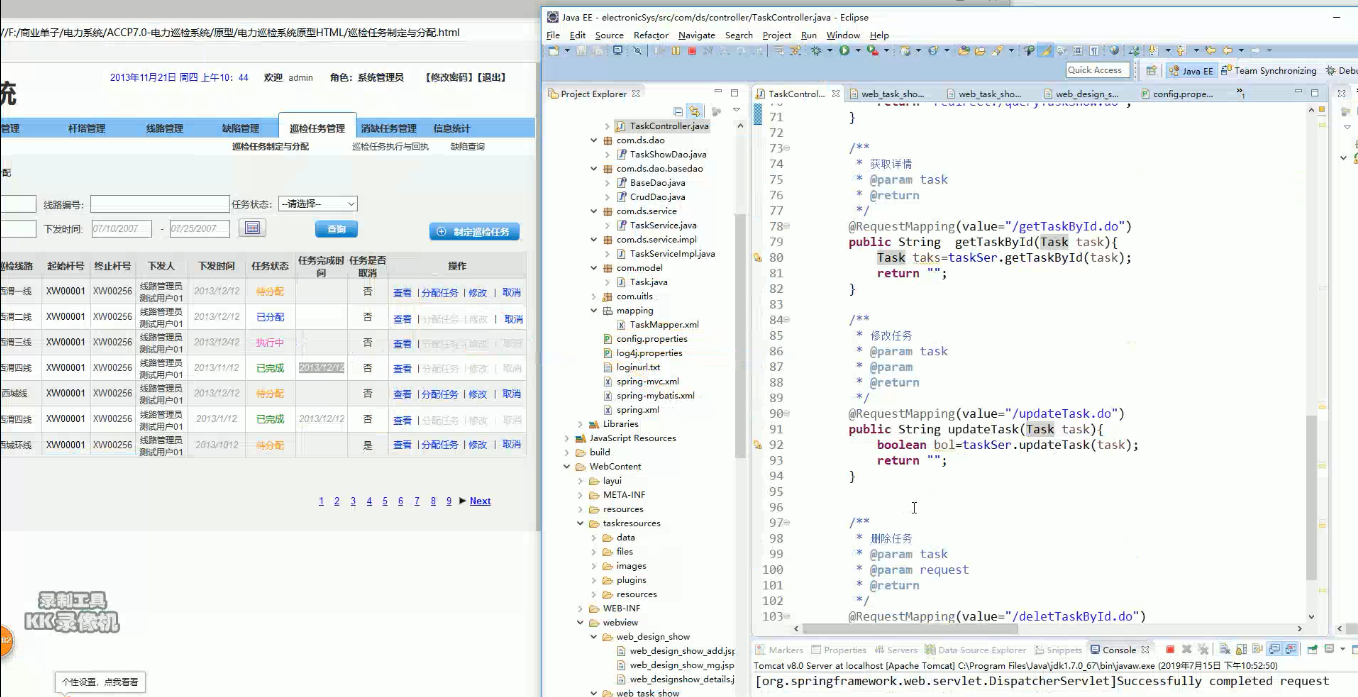The image size is (1358, 697).
Task: Maximize the Project Explorer view
Action: (734, 93)
